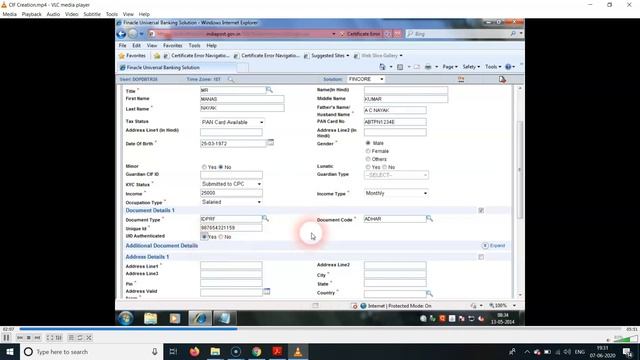Open the Guardian Type select dropdown
Image resolution: width=640 pixels, height=360 pixels.
tap(396, 175)
